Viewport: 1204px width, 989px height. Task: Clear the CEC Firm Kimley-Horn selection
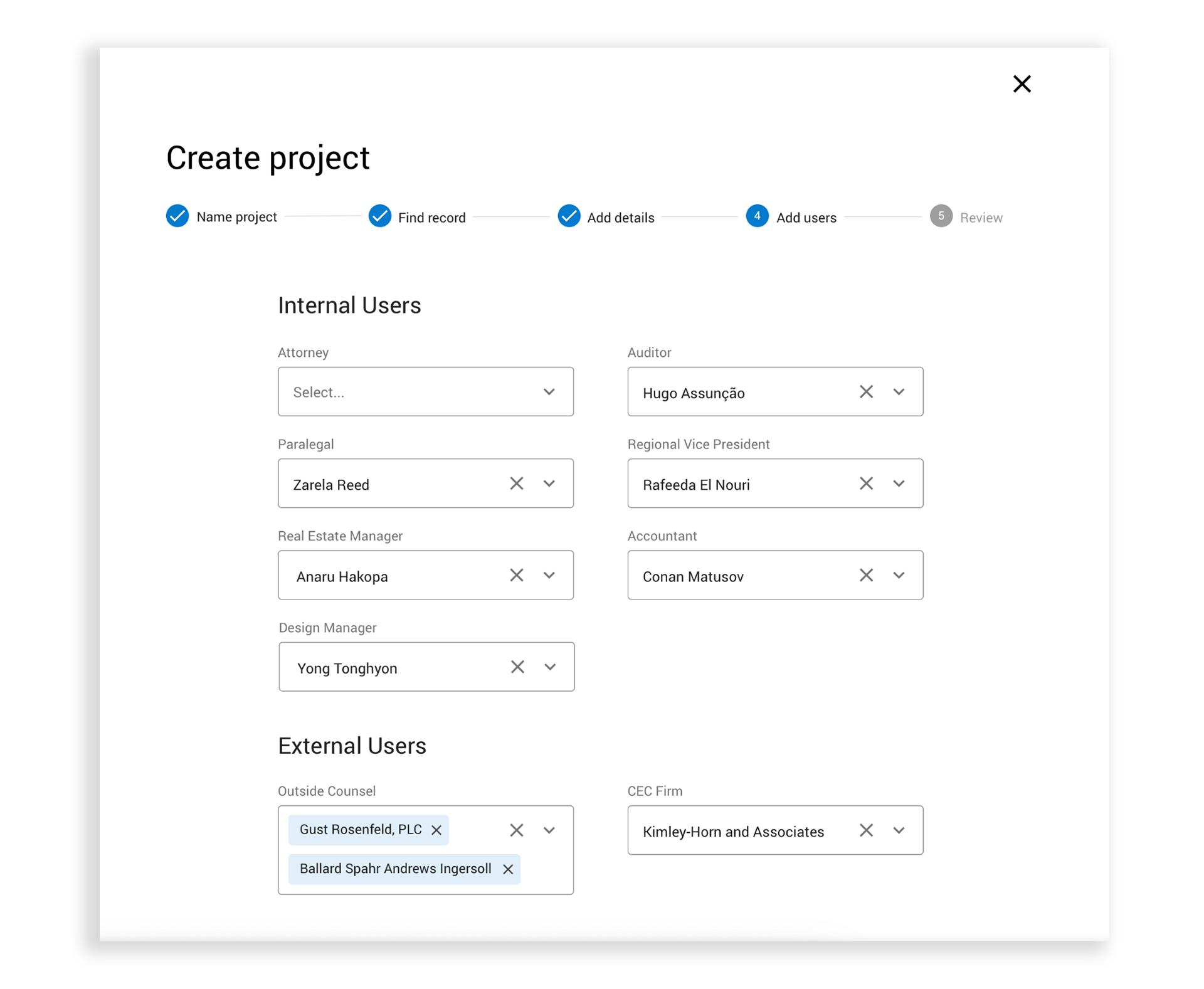866,830
